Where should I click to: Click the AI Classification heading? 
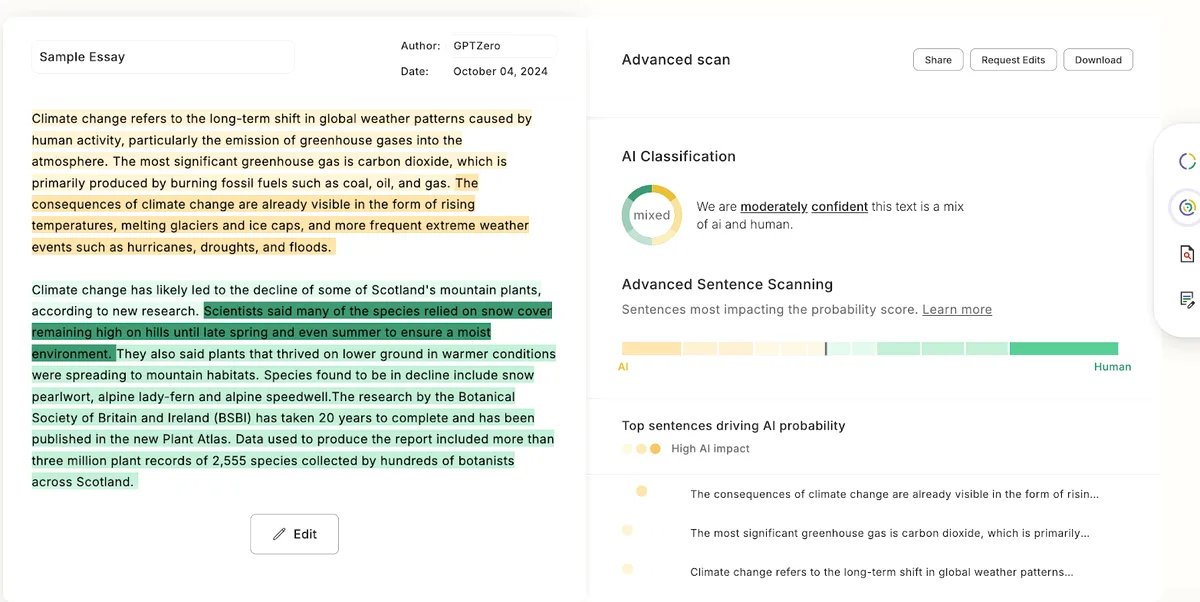point(679,156)
